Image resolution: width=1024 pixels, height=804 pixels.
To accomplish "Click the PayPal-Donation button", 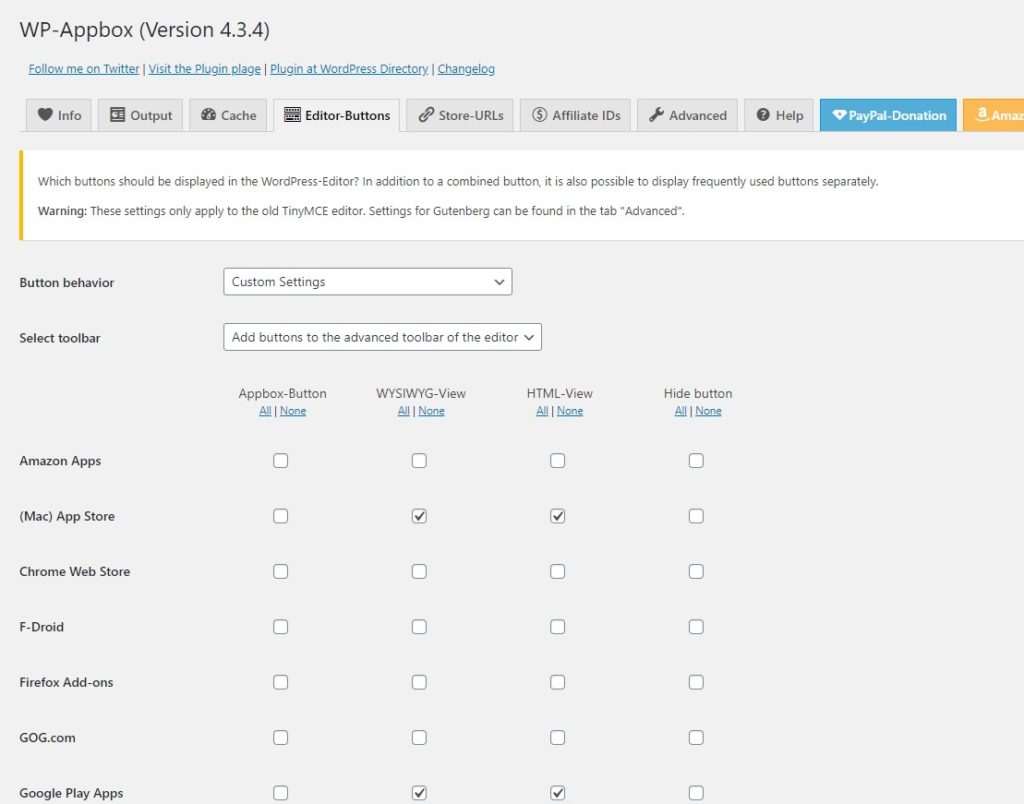I will 888,115.
